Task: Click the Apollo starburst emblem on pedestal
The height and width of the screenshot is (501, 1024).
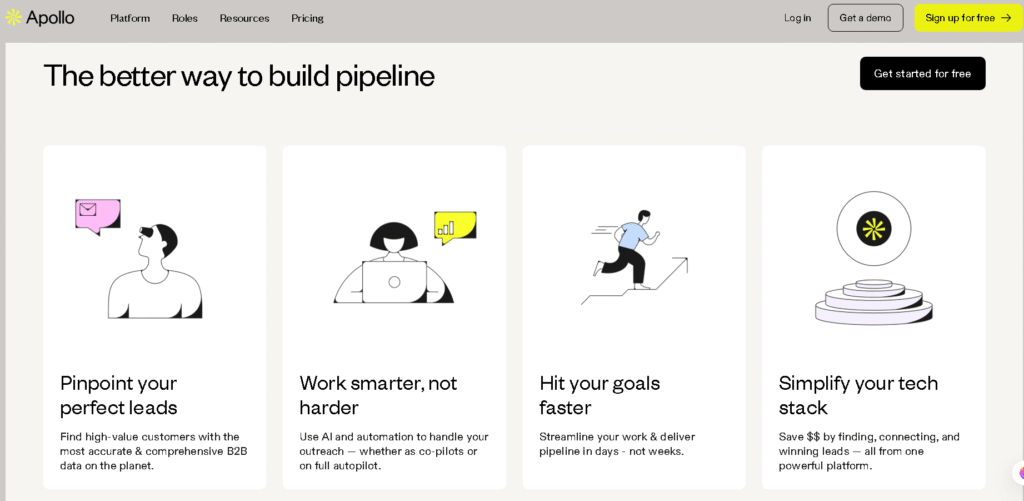Action: [x=873, y=229]
